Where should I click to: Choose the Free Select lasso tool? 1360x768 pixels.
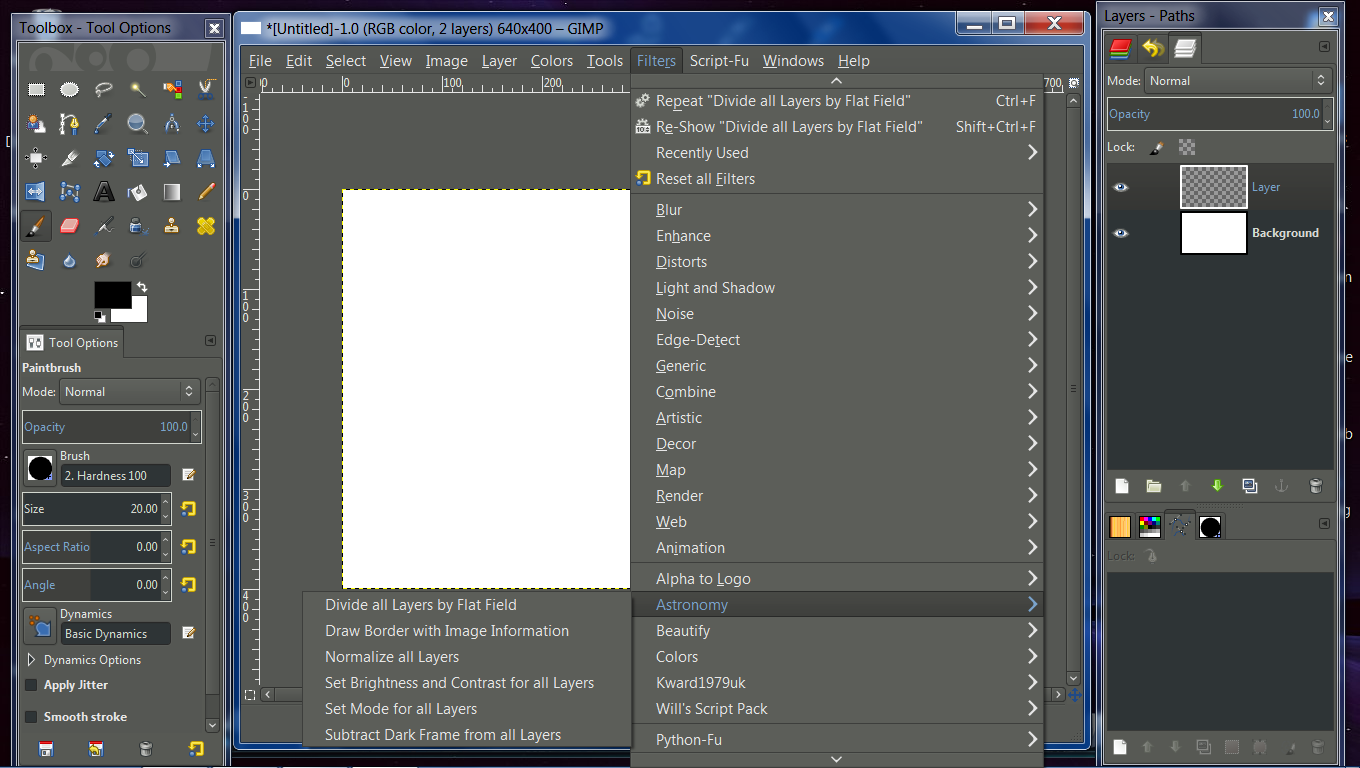pos(104,90)
